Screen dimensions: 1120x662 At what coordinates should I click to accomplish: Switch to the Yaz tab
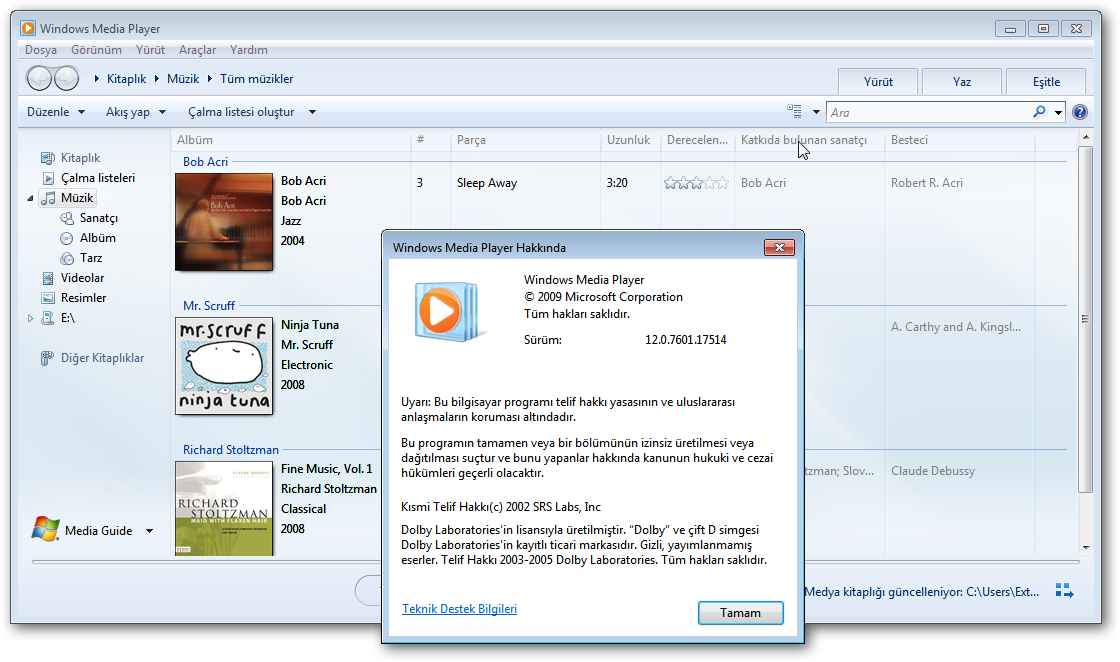961,81
